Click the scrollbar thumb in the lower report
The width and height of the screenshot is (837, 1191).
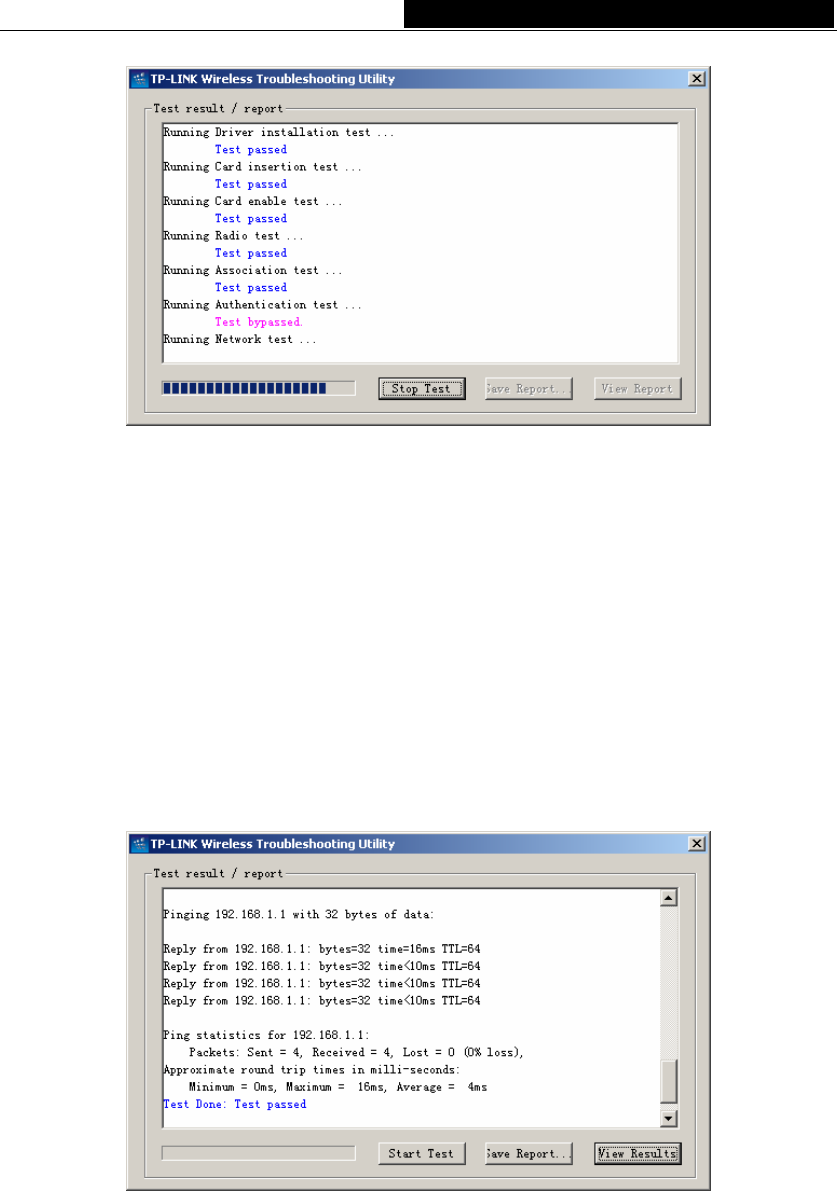[668, 1081]
